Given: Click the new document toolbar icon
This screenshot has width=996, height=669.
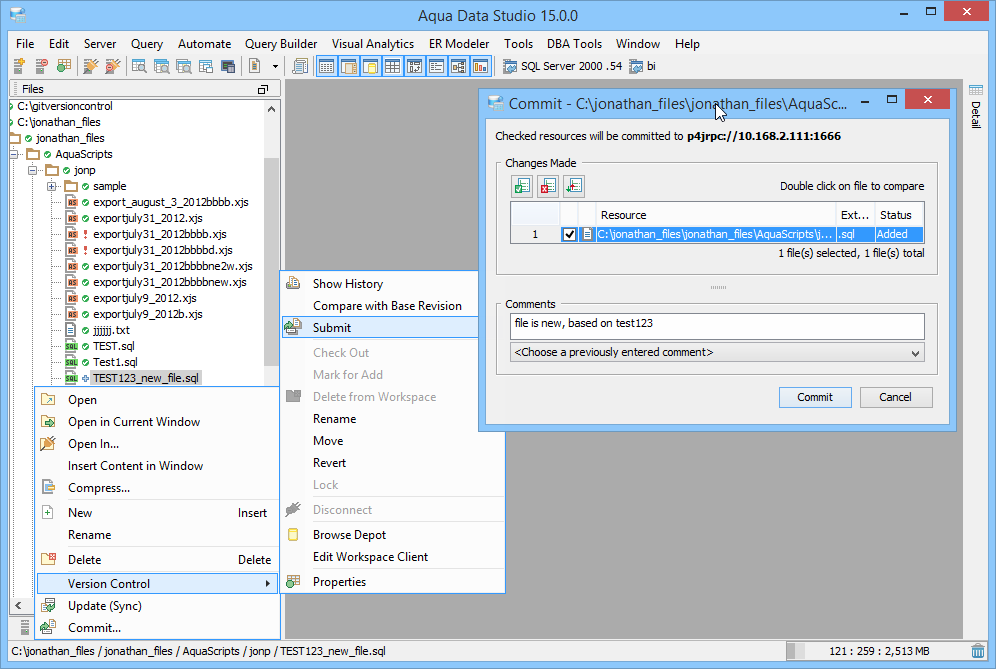Looking at the screenshot, I should point(254,66).
